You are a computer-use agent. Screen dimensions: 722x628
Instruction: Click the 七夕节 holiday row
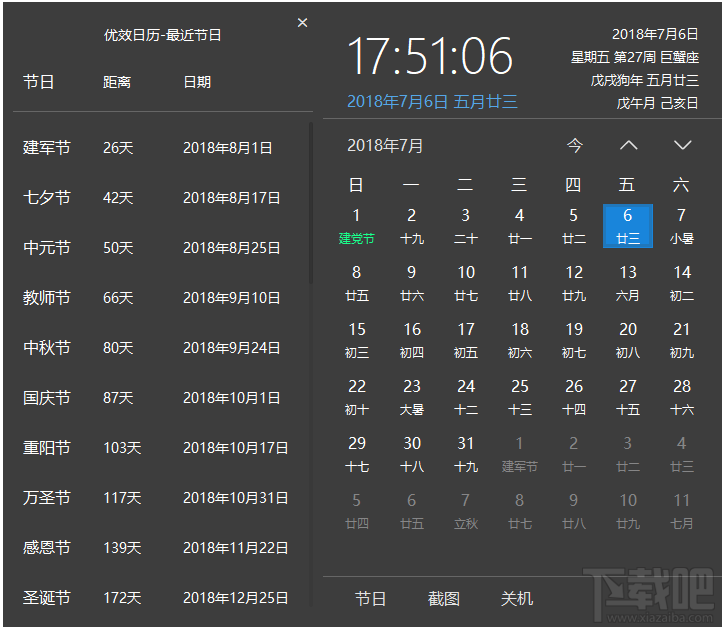155,198
